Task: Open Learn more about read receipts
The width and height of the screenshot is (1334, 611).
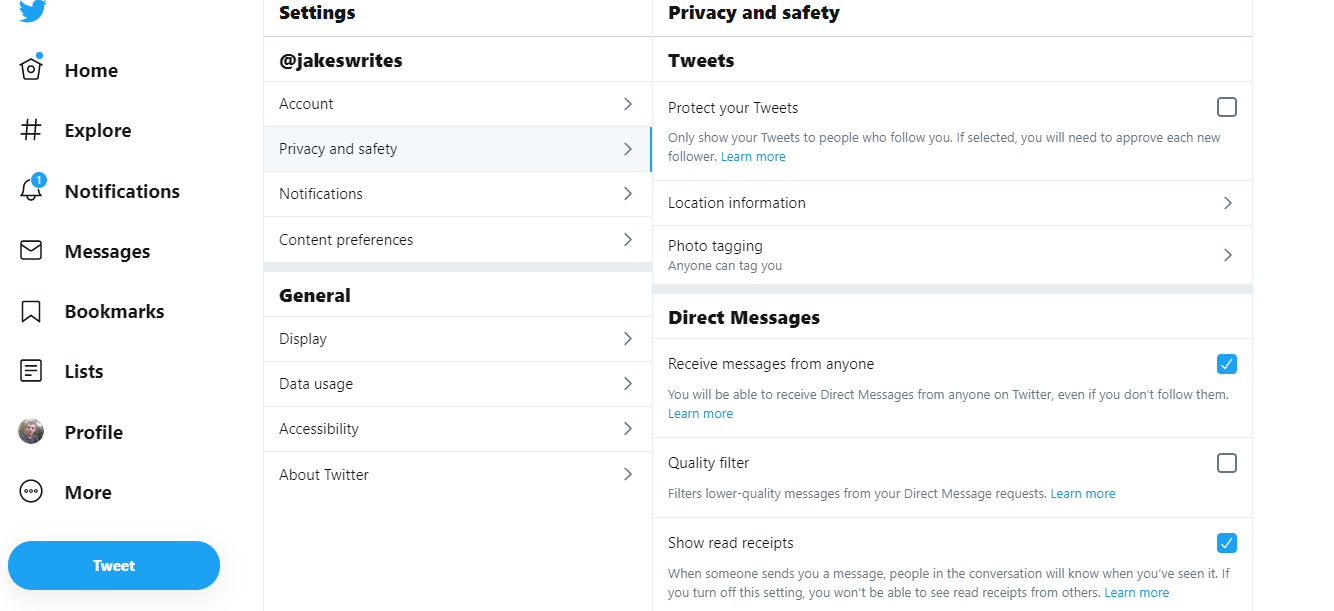Action: point(1137,592)
